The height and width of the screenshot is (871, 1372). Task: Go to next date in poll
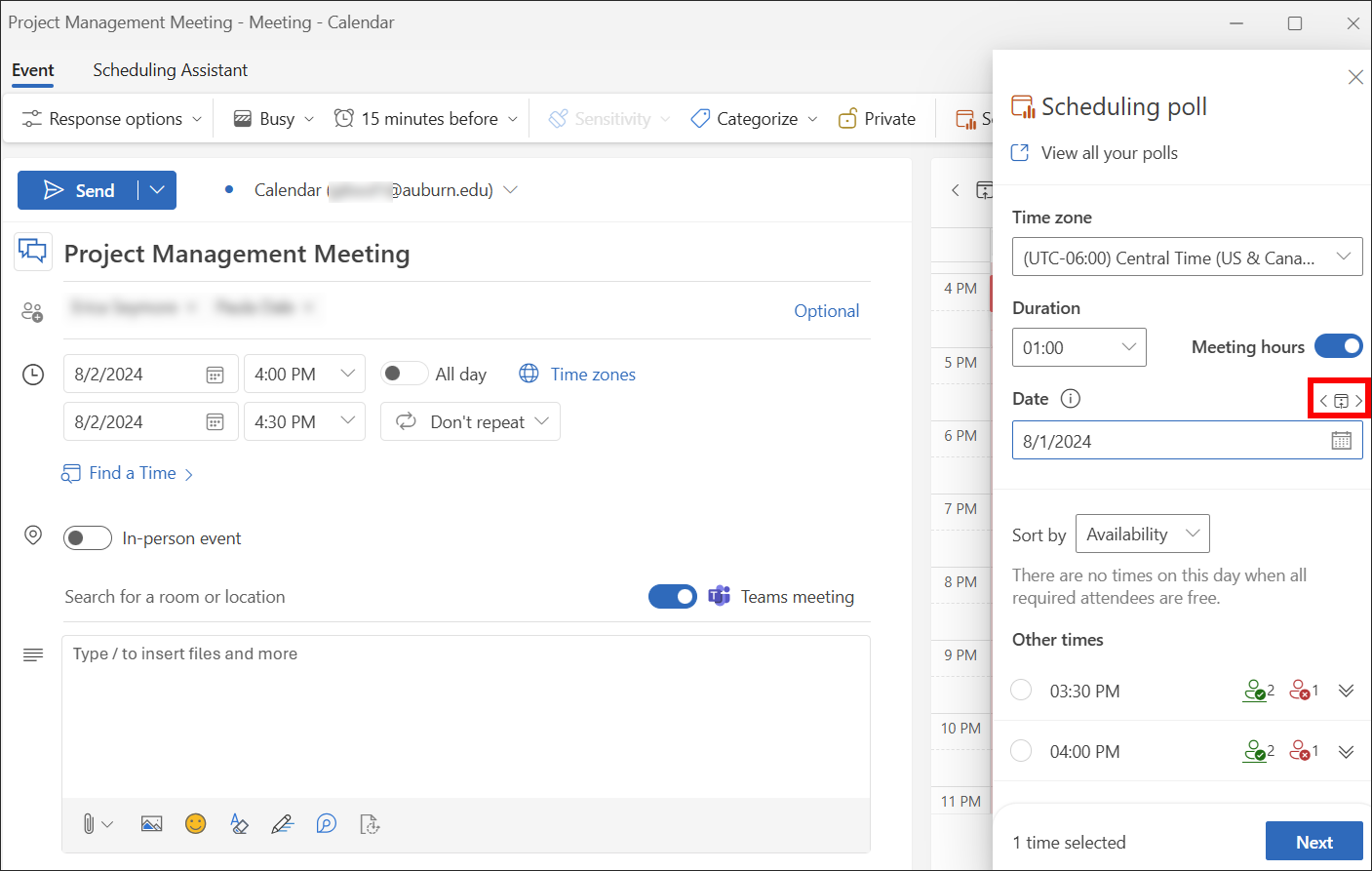(1358, 401)
